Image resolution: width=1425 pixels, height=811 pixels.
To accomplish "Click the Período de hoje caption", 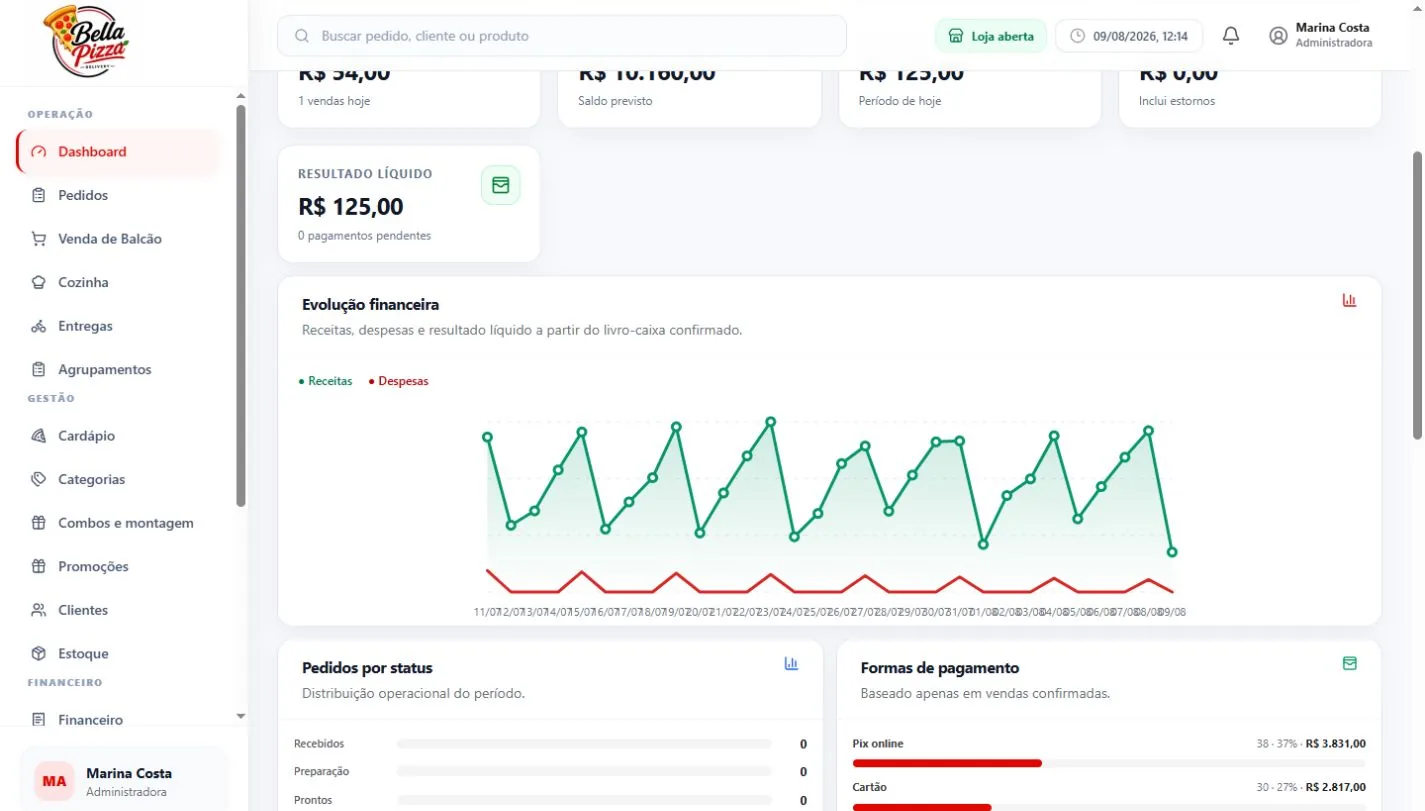I will 900,101.
